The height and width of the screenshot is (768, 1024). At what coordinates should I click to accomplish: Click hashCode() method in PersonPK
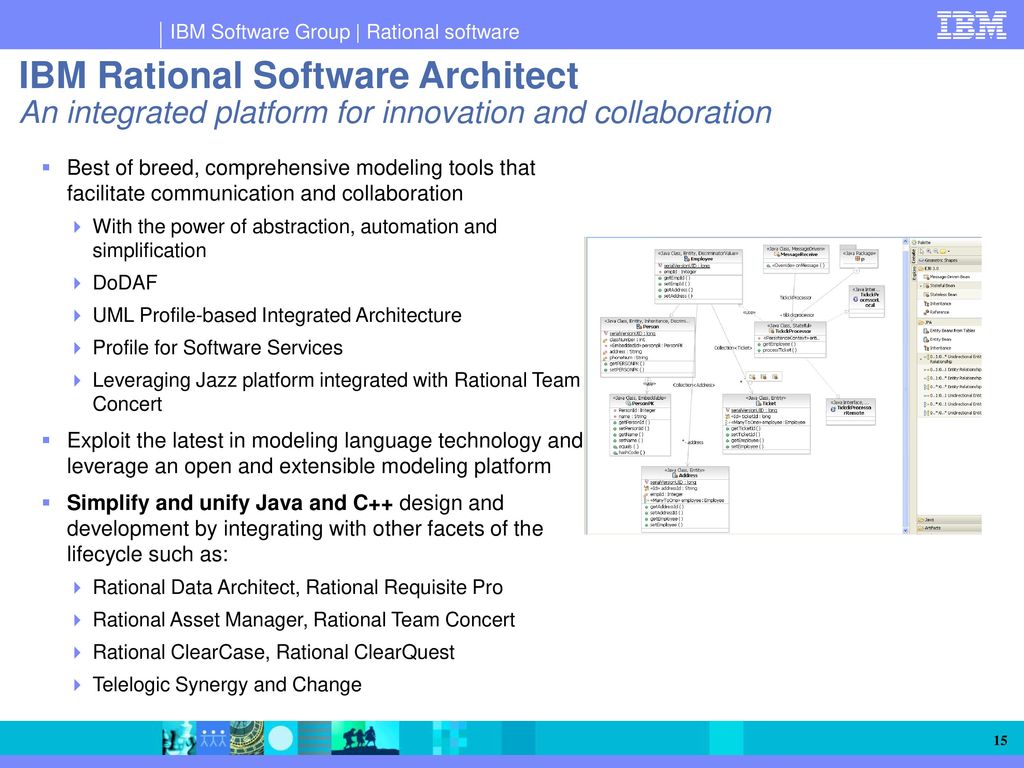[x=632, y=453]
